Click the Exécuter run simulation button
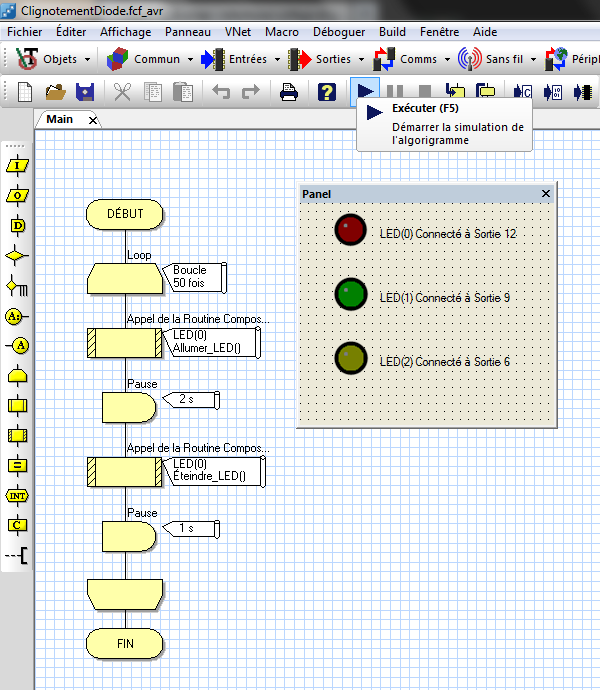This screenshot has height=690, width=600. pos(364,92)
